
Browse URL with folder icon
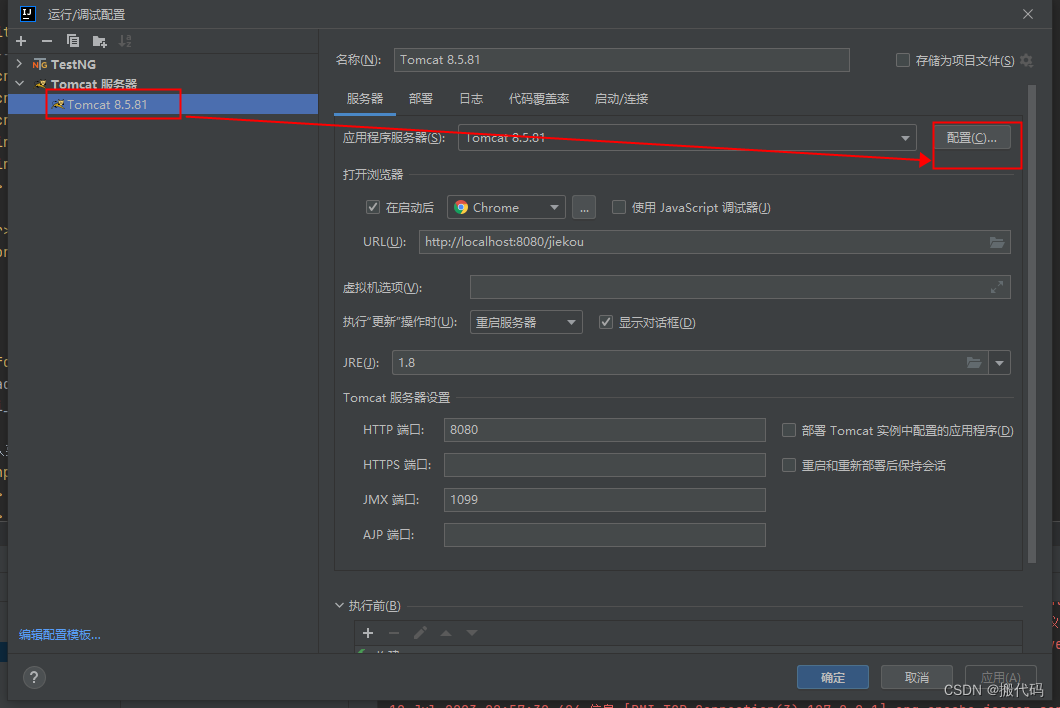point(996,242)
